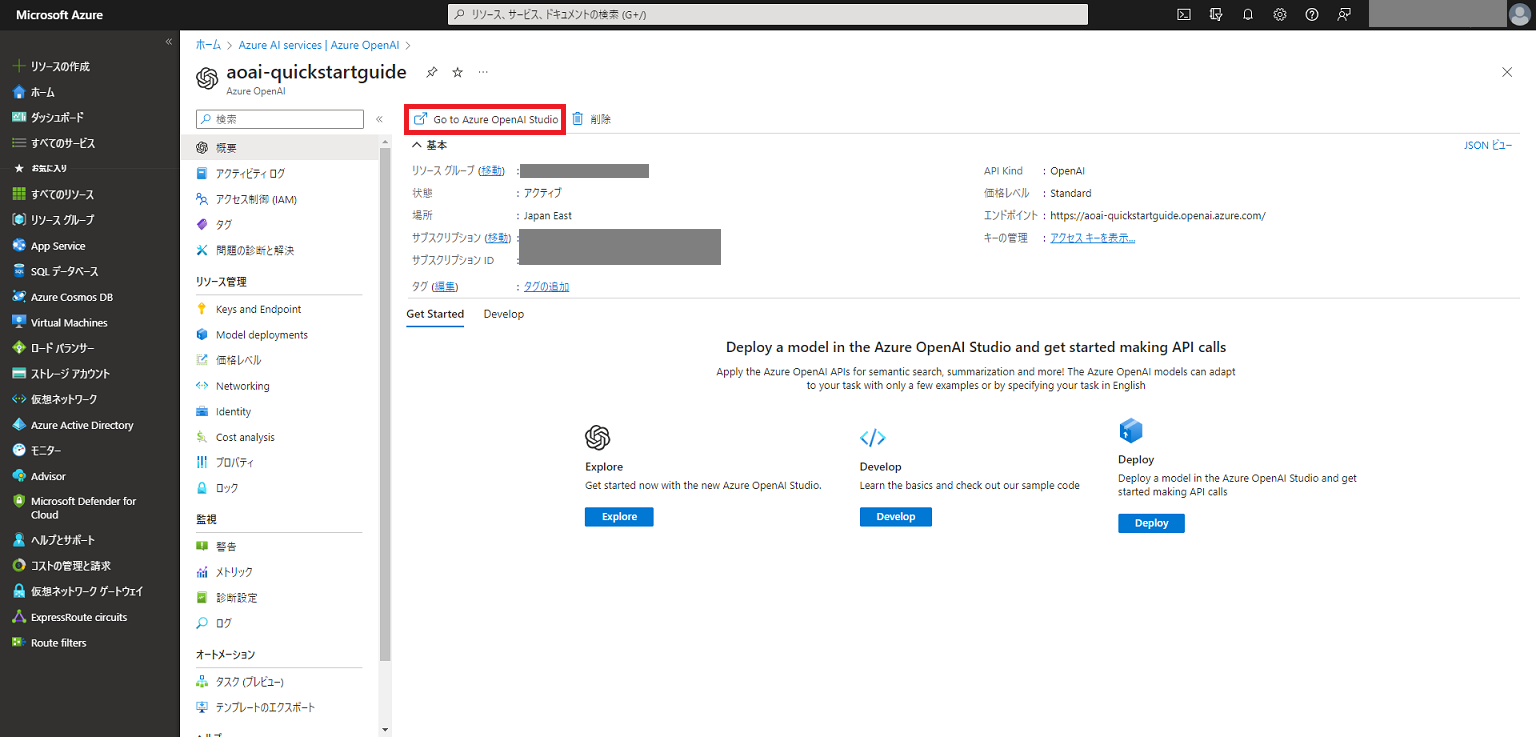Viewport: 1536px width, 737px height.
Task: Select the Get Started tab
Action: (x=435, y=314)
